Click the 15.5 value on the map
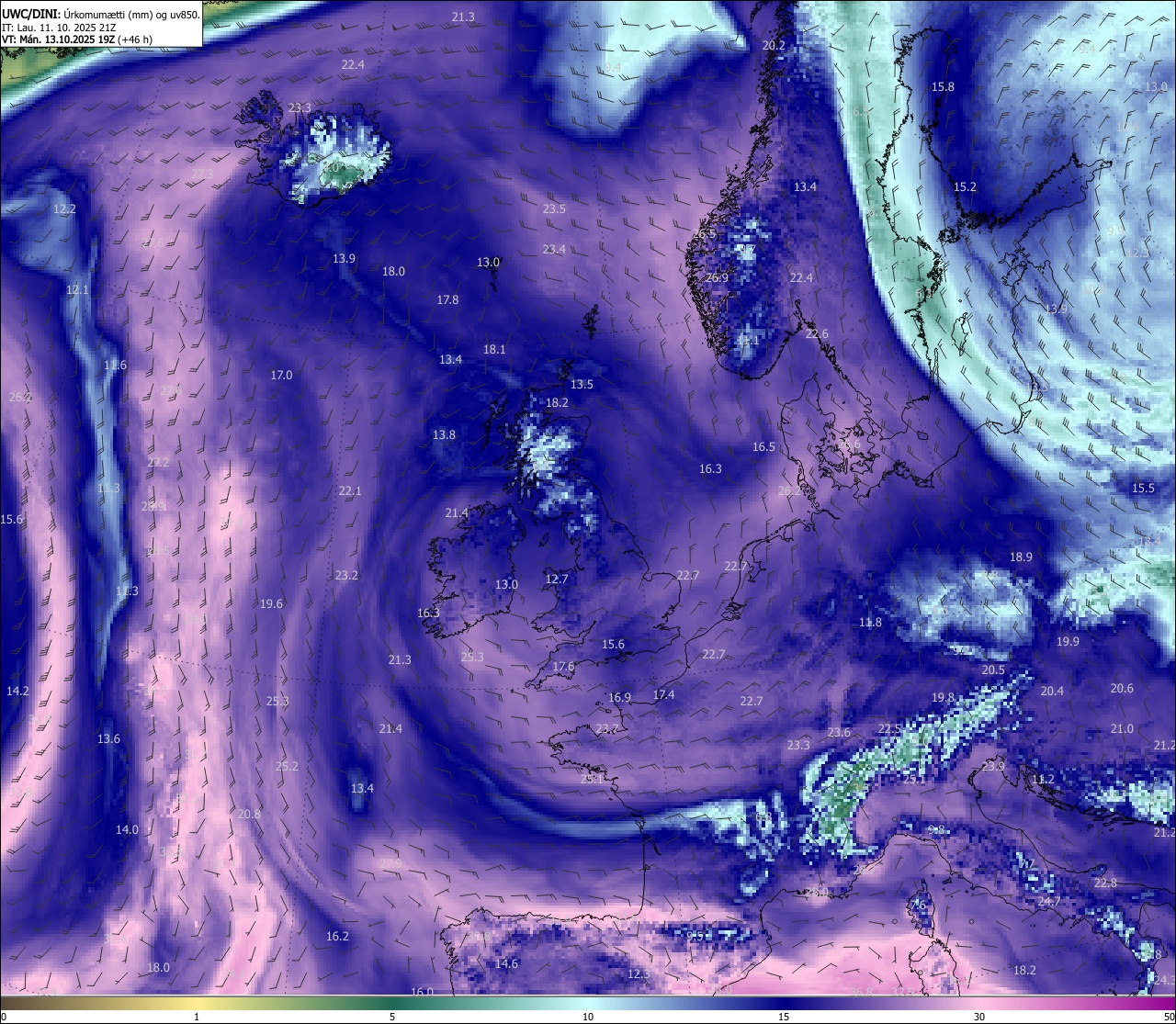The width and height of the screenshot is (1176, 1024). click(x=1143, y=489)
